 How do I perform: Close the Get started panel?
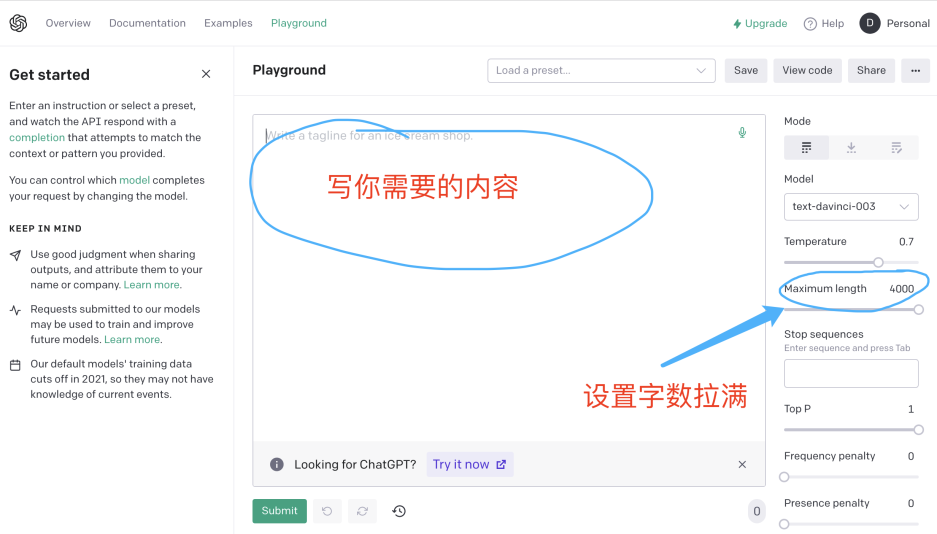point(206,74)
